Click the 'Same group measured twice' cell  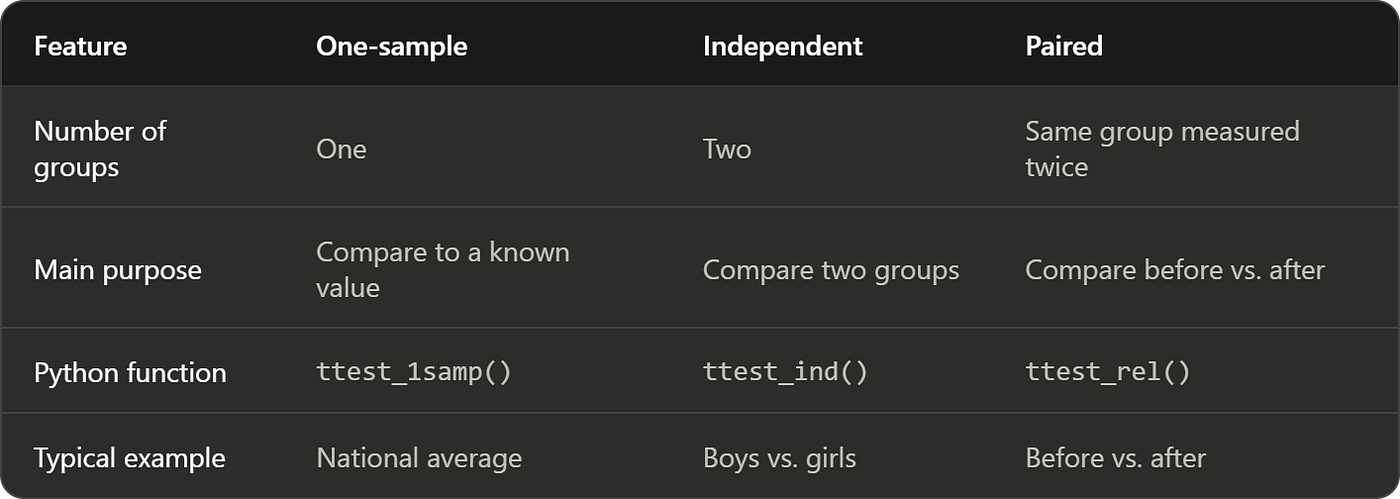click(1162, 149)
